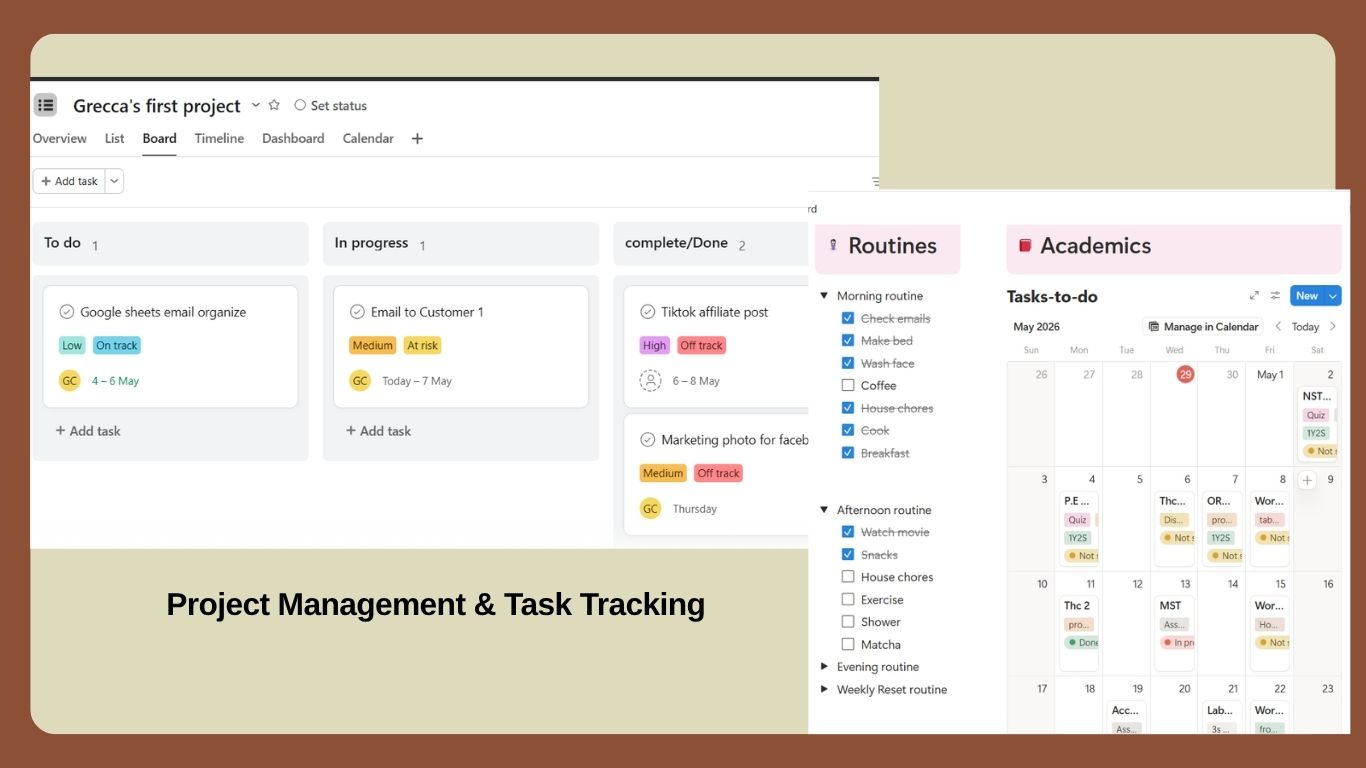Mark Email to Customer 1 complete
This screenshot has width=1366, height=768.
pos(357,312)
